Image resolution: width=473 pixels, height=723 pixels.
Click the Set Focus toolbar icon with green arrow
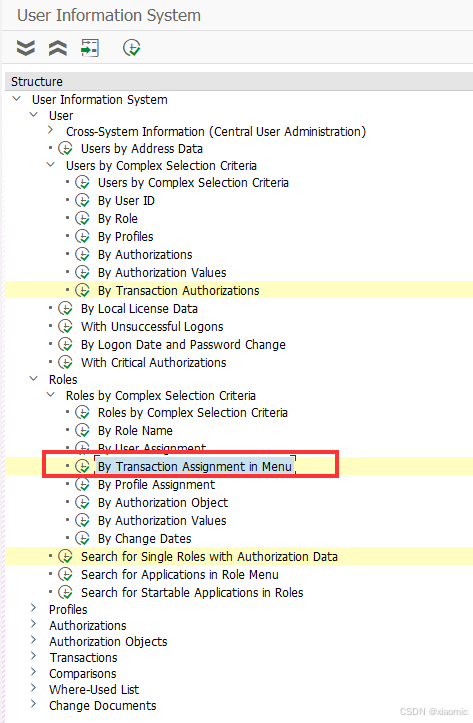(90, 48)
